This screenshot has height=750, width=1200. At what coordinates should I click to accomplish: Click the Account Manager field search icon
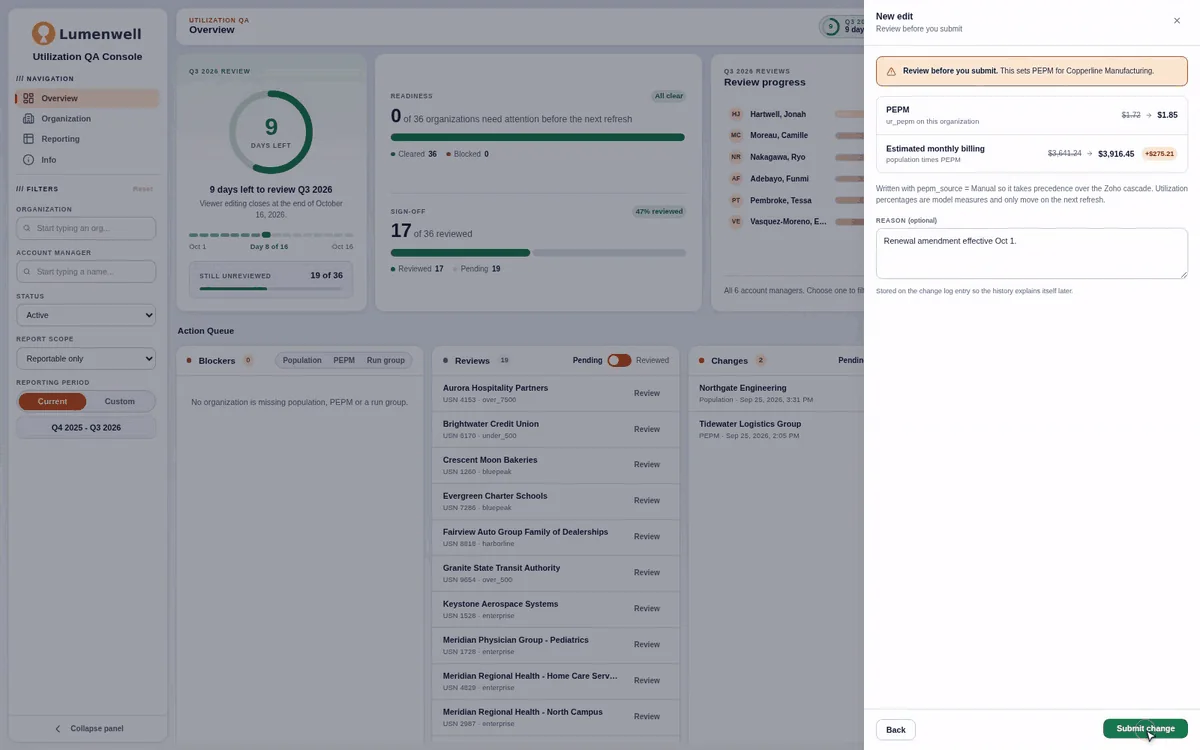coord(27,272)
